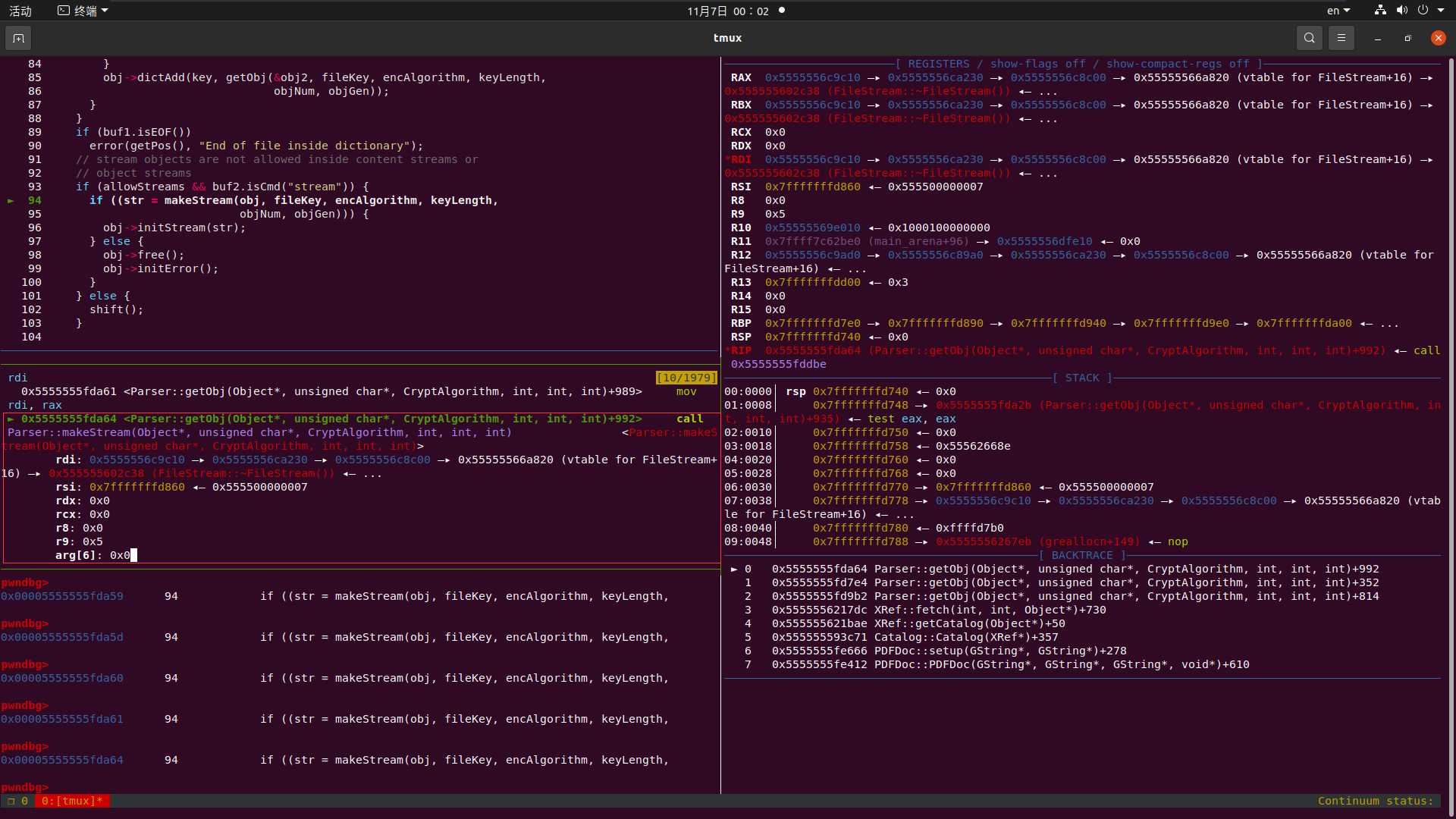
Task: Click address 0x00005555555fda61 in console
Action: coord(62,719)
